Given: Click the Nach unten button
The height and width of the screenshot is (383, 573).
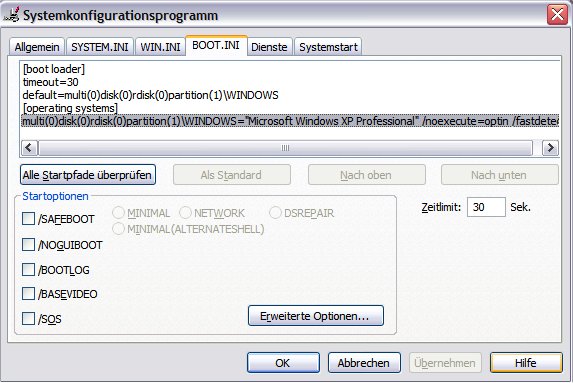Looking at the screenshot, I should [500, 175].
